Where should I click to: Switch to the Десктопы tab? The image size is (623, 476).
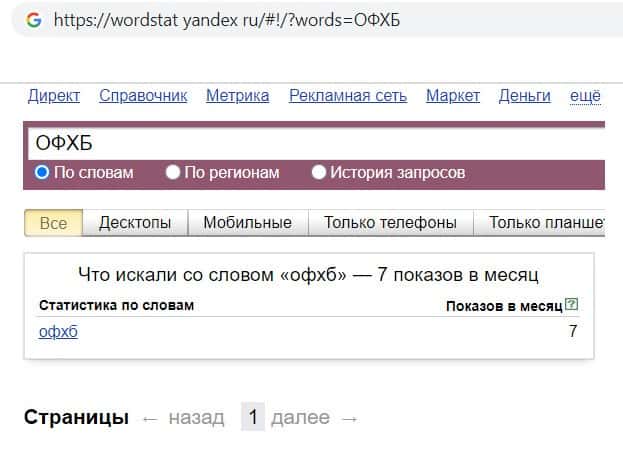coord(135,223)
